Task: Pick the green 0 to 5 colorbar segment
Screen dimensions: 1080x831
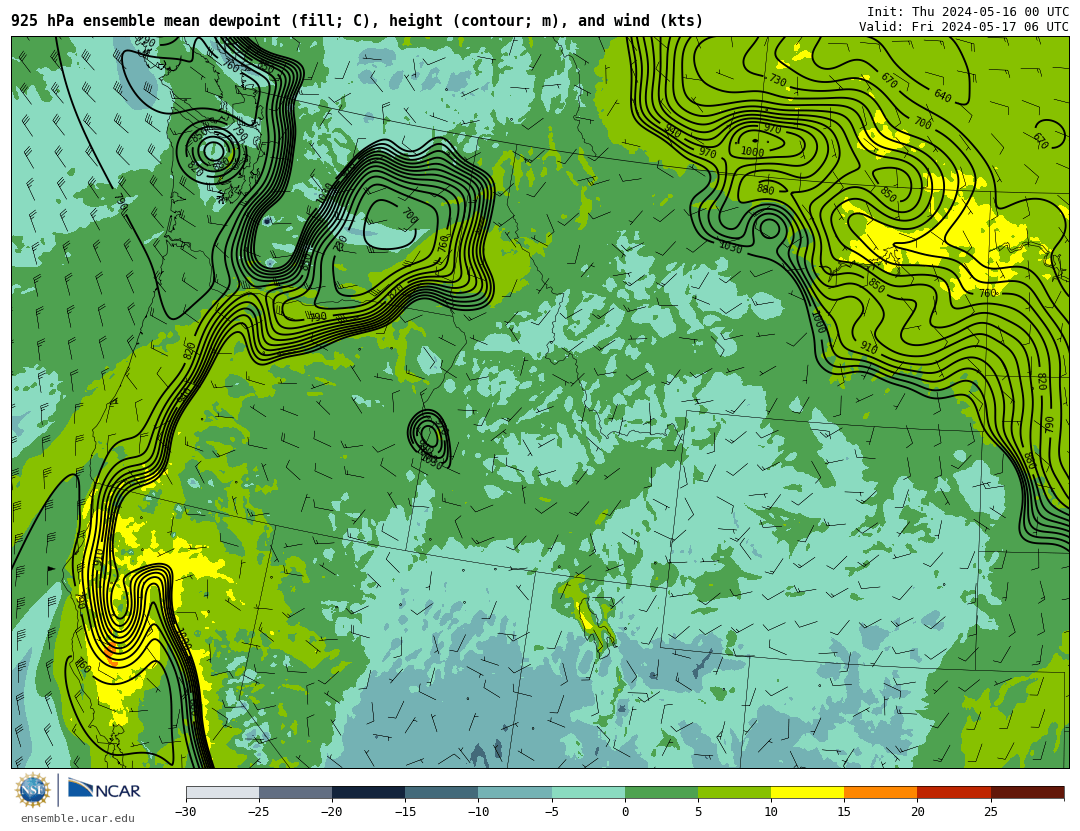Action: (661, 793)
